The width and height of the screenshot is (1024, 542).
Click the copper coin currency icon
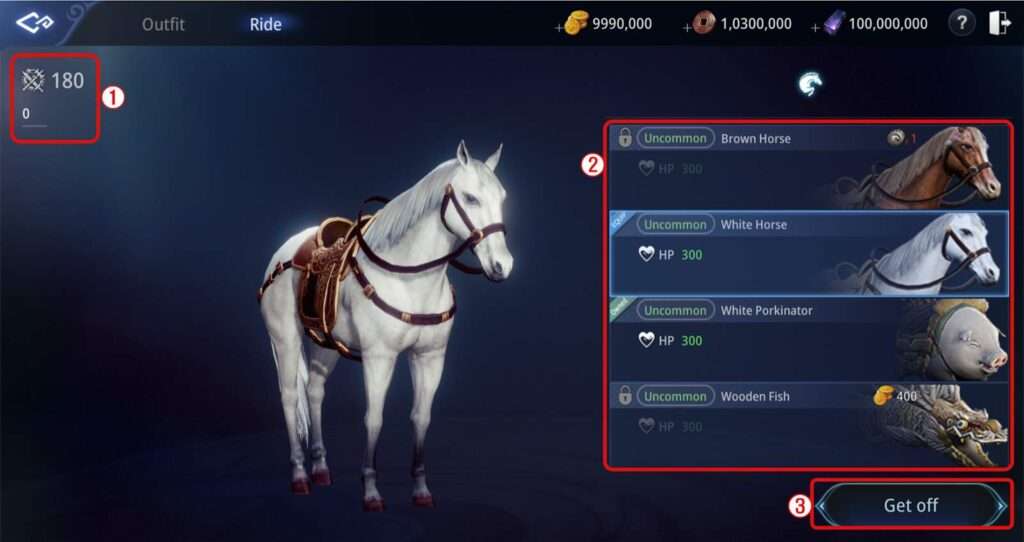click(704, 24)
